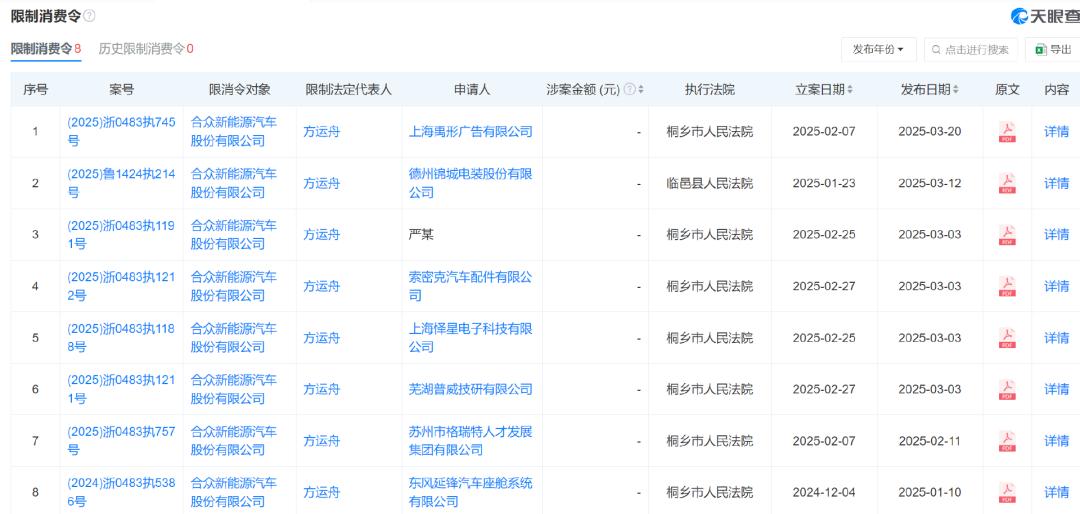This screenshot has height=514, width=1080.
Task: Open PDF document for row 5
Action: 1007,338
